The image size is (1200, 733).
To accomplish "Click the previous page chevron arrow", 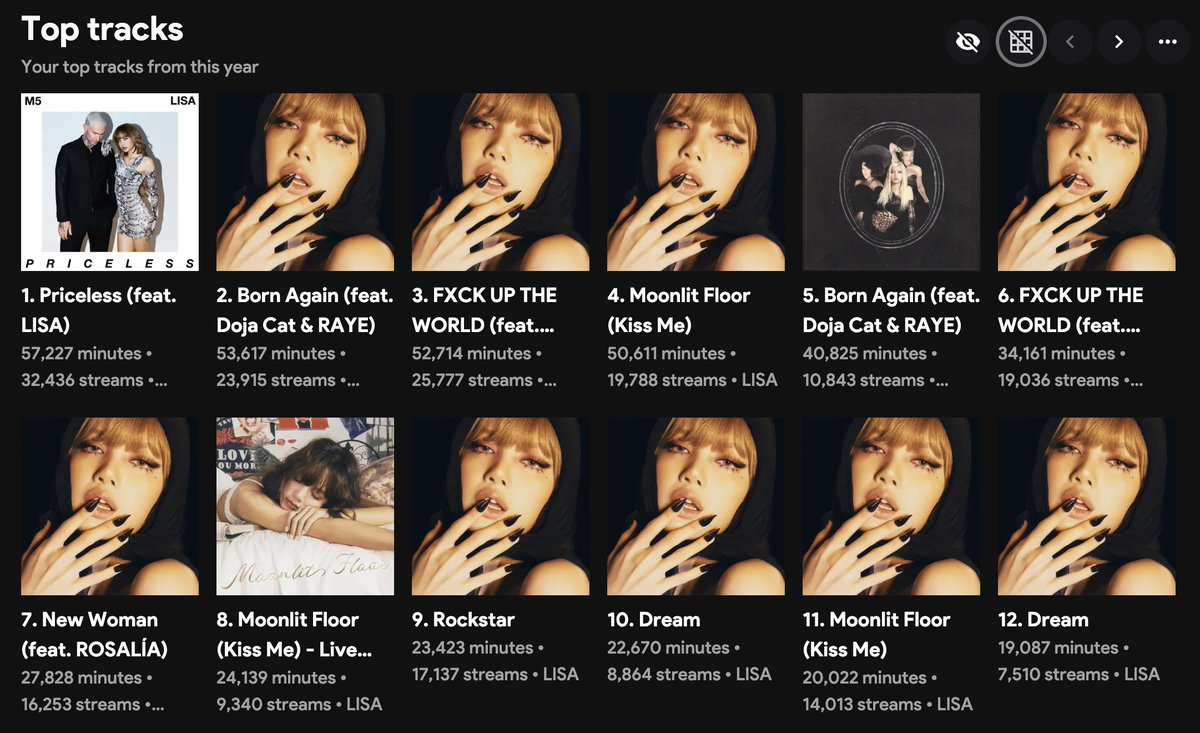I will click(1069, 41).
